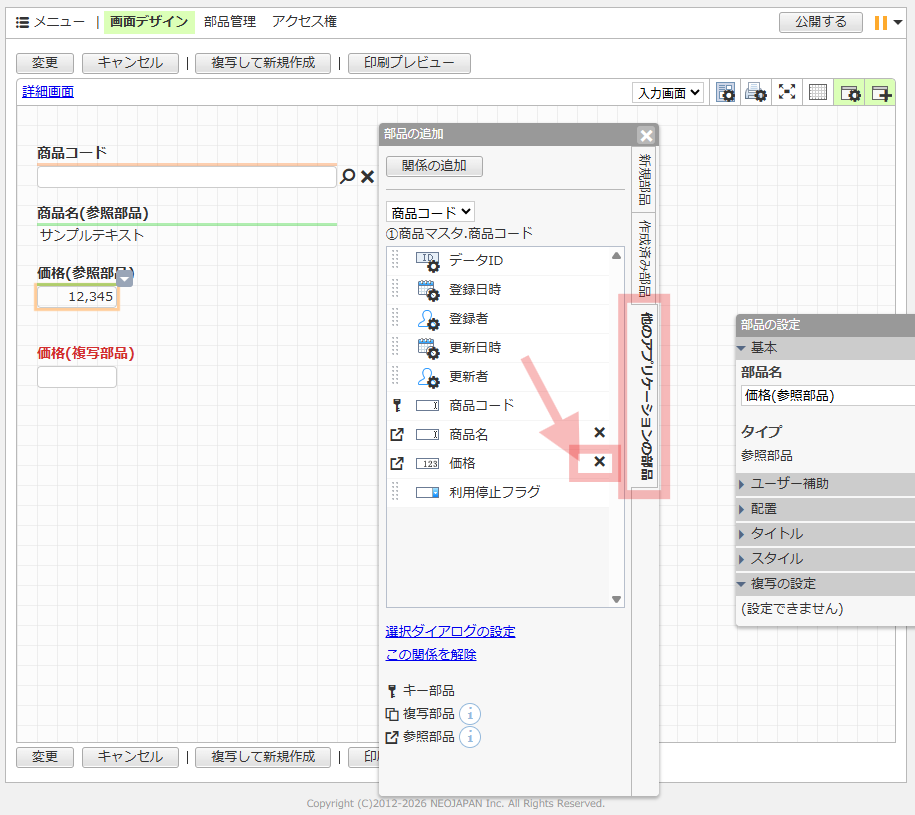The image size is (915, 815).
Task: Collapse the 複写の設定 section
Action: [825, 584]
